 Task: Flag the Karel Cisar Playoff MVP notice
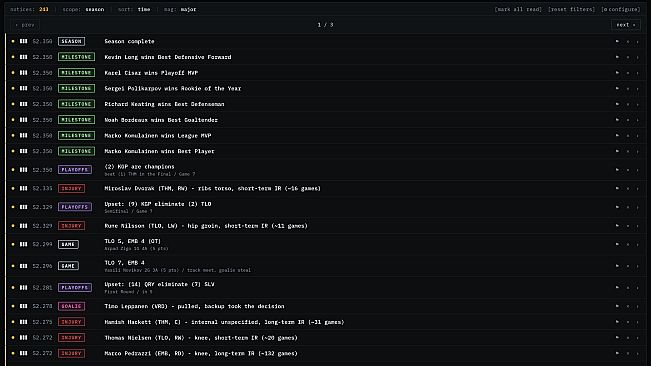[x=617, y=73]
